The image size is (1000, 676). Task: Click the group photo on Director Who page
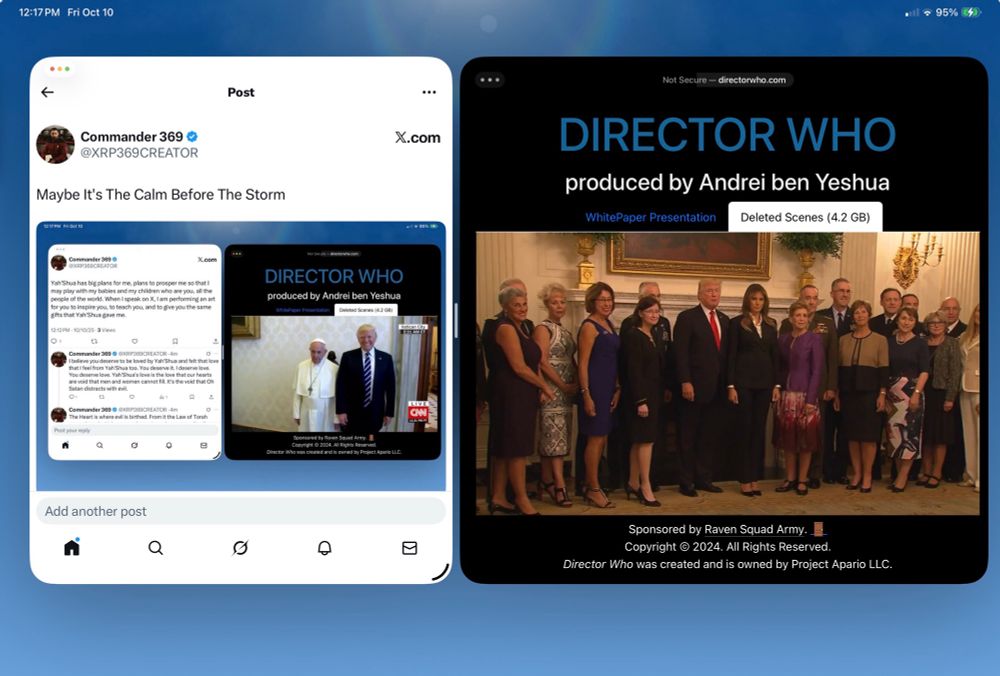tap(728, 373)
